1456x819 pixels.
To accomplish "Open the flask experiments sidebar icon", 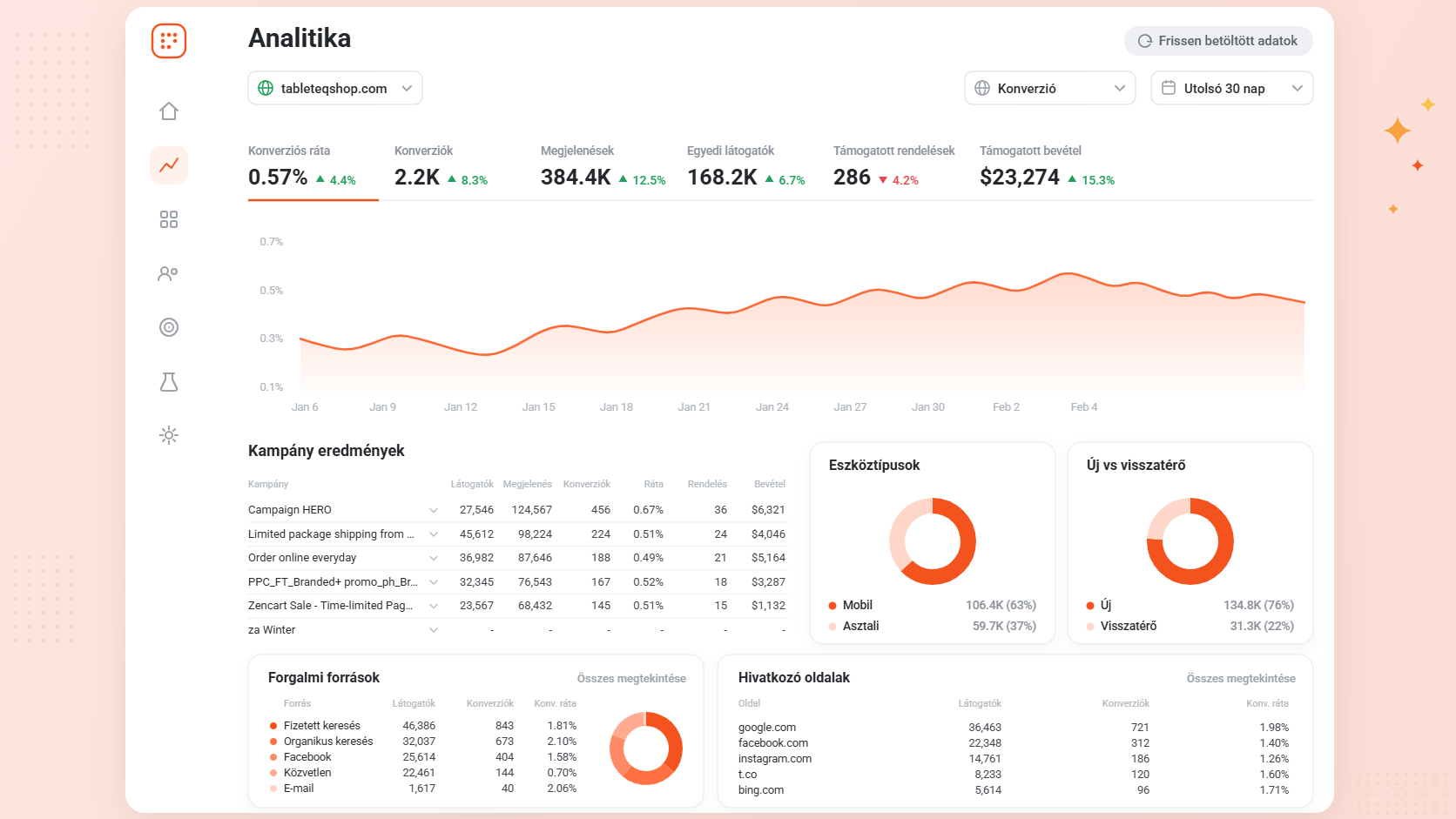I will (169, 381).
